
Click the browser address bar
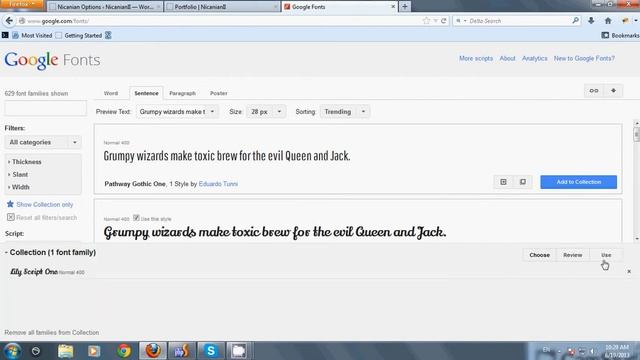click(220, 21)
